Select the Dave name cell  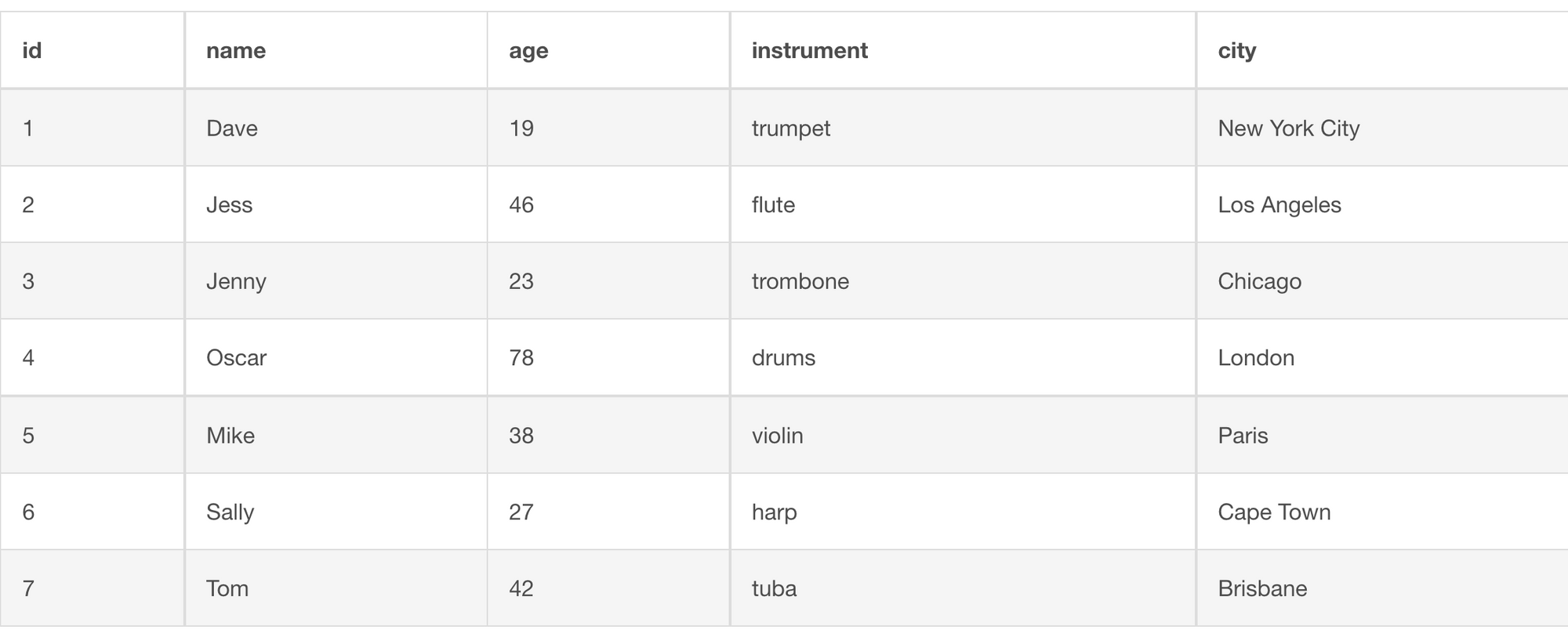coord(336,128)
